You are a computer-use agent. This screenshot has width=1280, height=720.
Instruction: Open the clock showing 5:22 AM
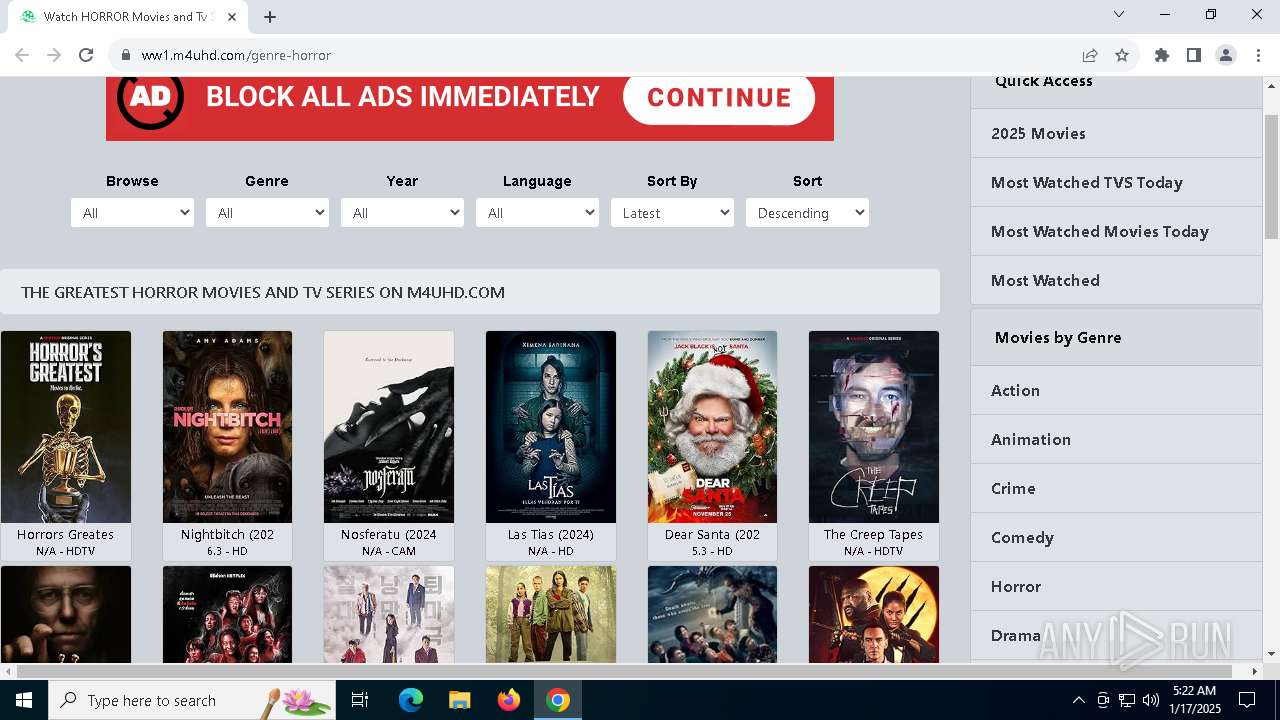(x=1196, y=700)
